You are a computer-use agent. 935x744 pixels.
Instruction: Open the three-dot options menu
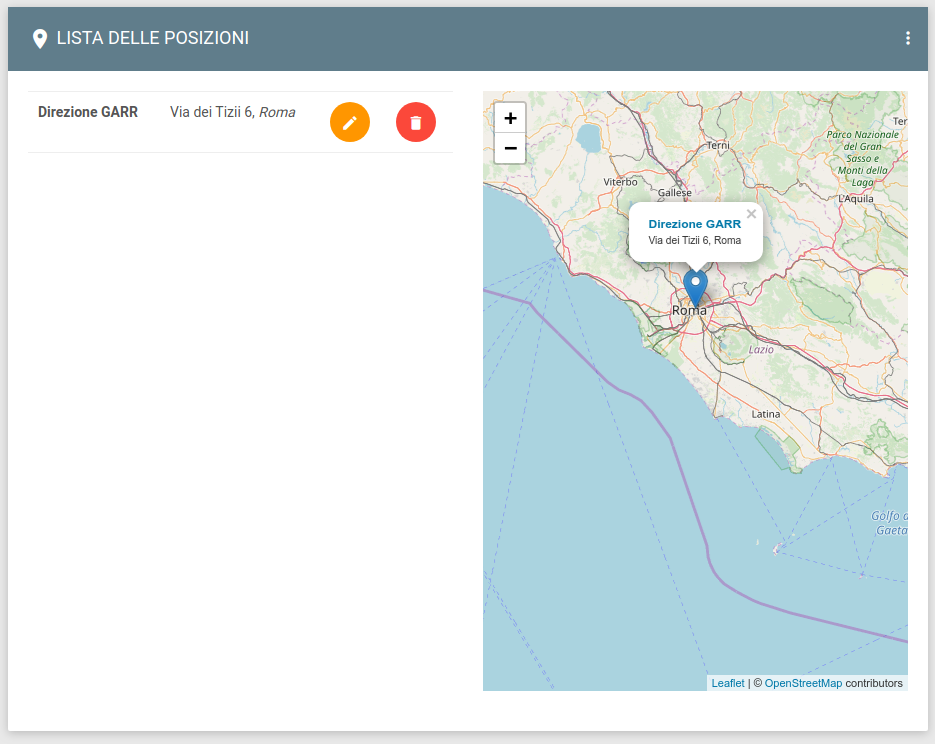pos(907,38)
